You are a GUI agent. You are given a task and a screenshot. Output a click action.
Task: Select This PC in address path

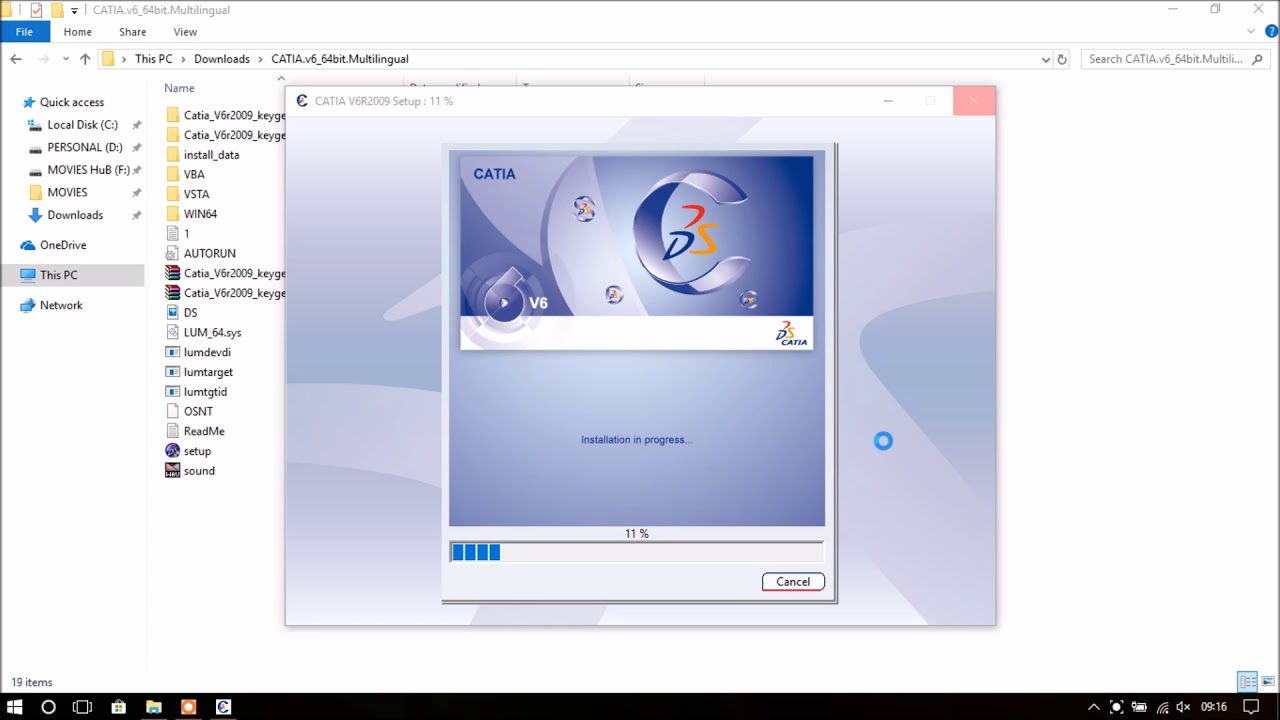tap(154, 59)
